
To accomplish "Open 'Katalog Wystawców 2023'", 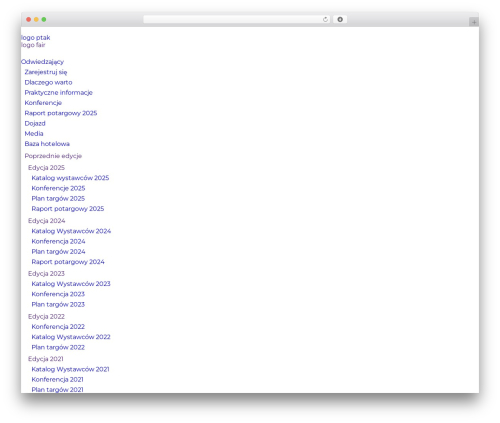I will point(71,284).
